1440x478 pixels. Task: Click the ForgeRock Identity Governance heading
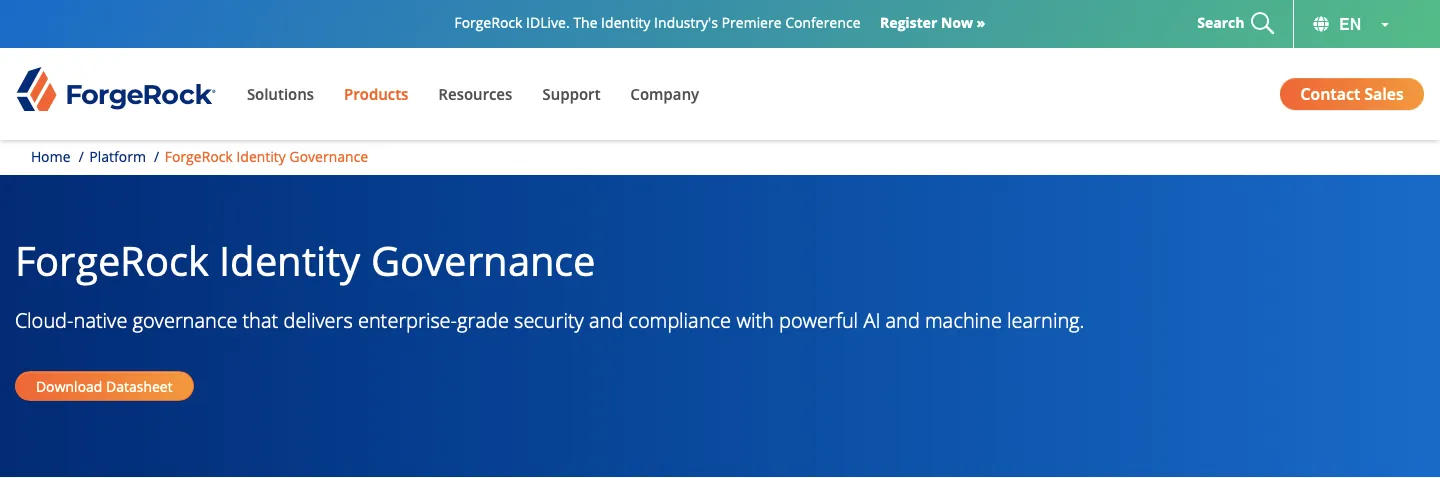[305, 261]
